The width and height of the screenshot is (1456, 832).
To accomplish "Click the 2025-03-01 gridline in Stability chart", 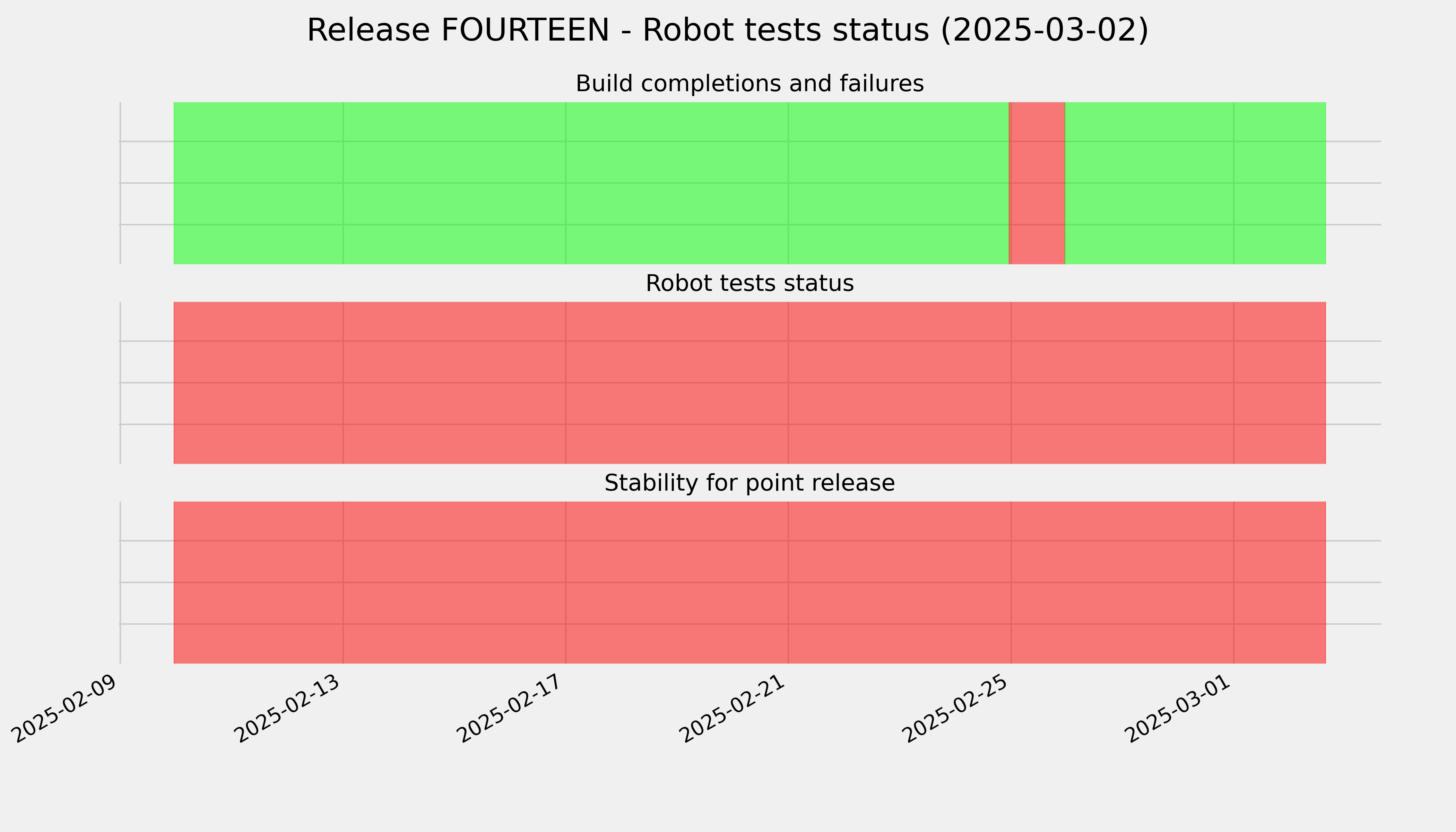I will pos(1234,582).
